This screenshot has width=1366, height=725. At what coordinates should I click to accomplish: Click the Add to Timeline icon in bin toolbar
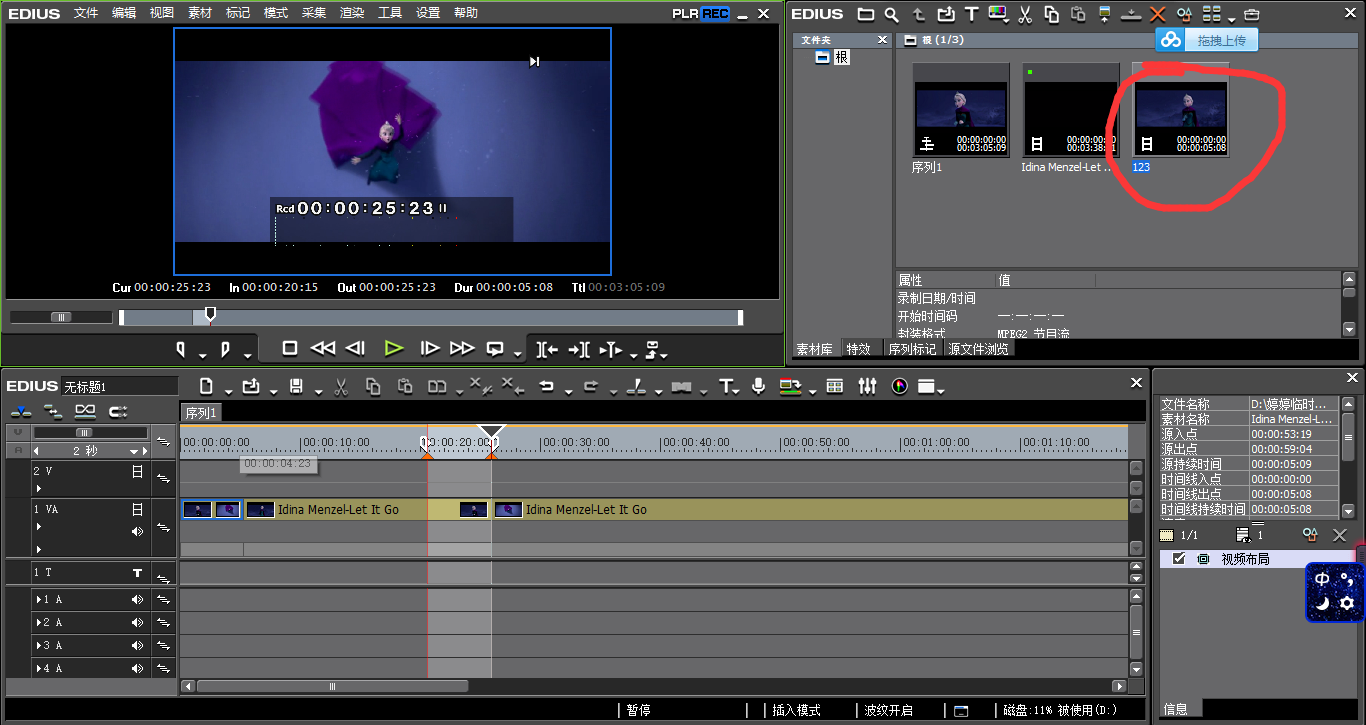pos(1131,14)
